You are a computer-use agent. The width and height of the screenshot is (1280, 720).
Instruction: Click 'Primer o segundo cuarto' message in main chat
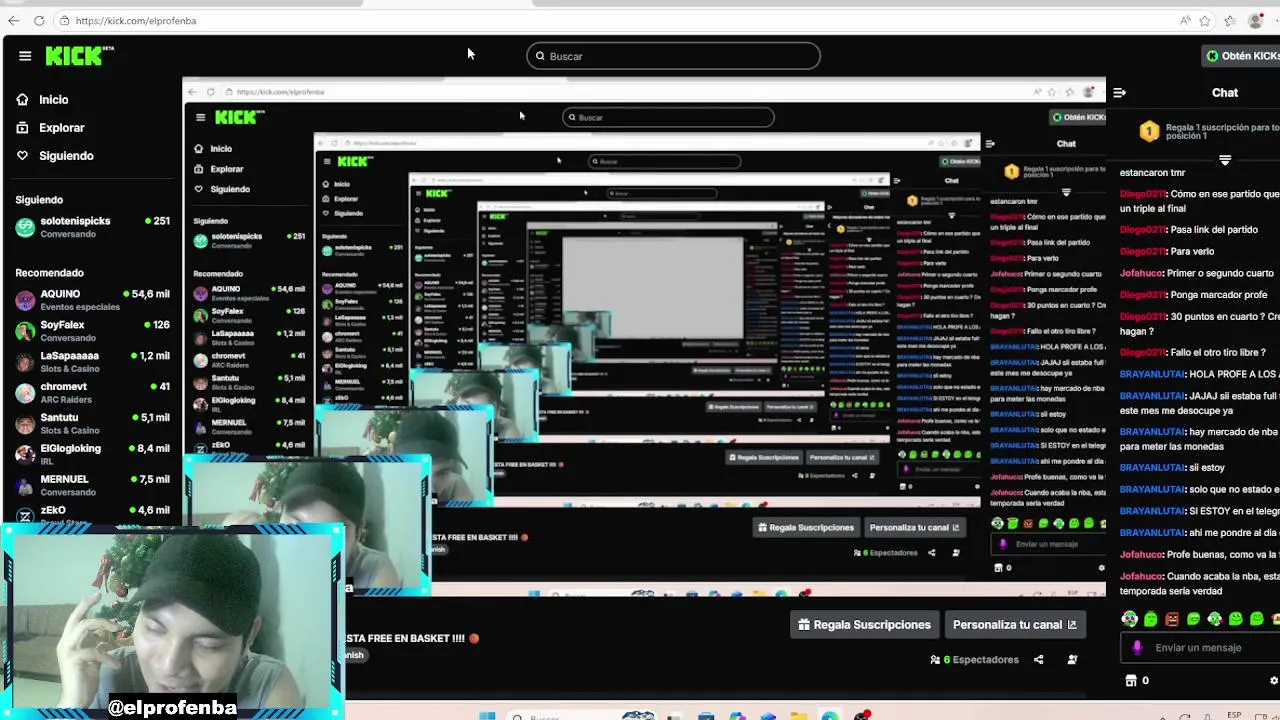click(1220, 273)
